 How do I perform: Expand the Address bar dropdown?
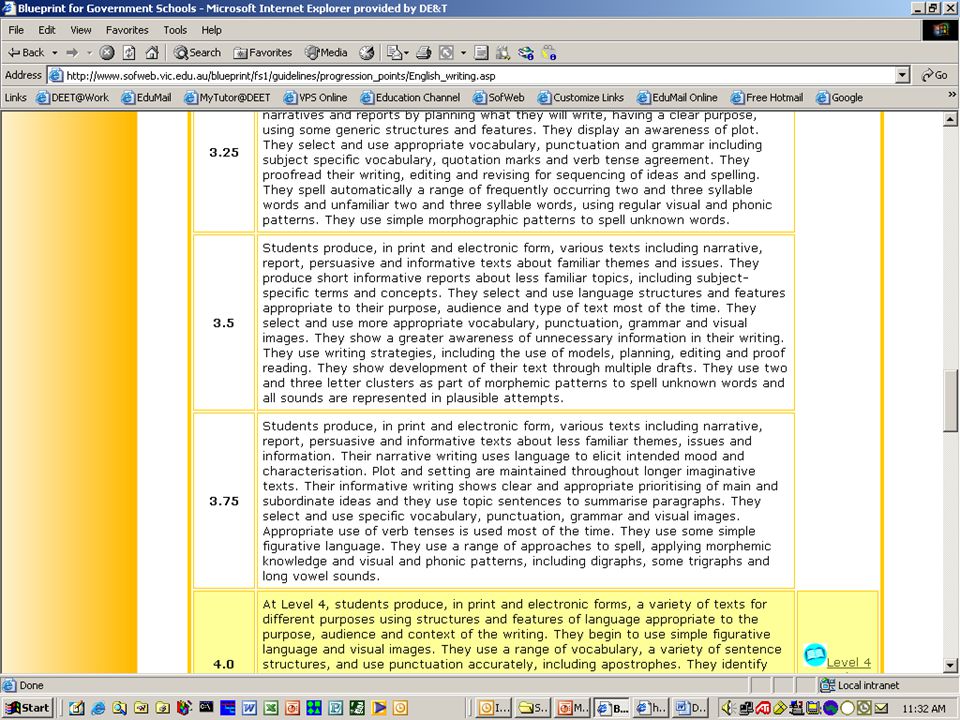click(902, 76)
